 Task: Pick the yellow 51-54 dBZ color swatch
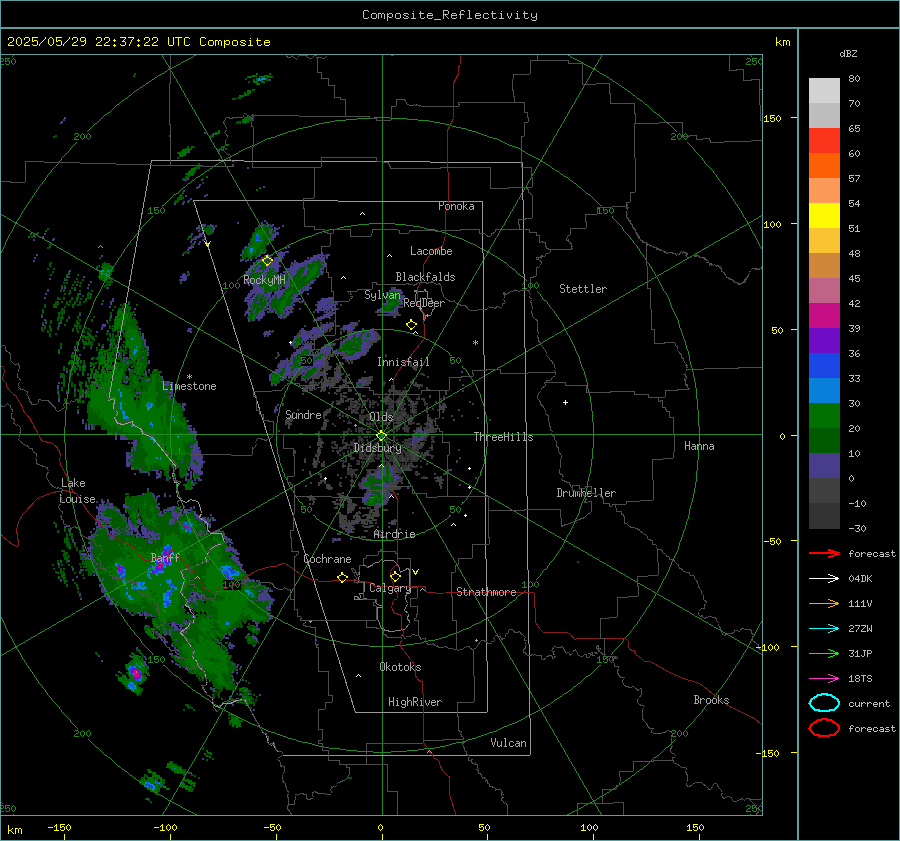pyautogui.click(x=824, y=216)
